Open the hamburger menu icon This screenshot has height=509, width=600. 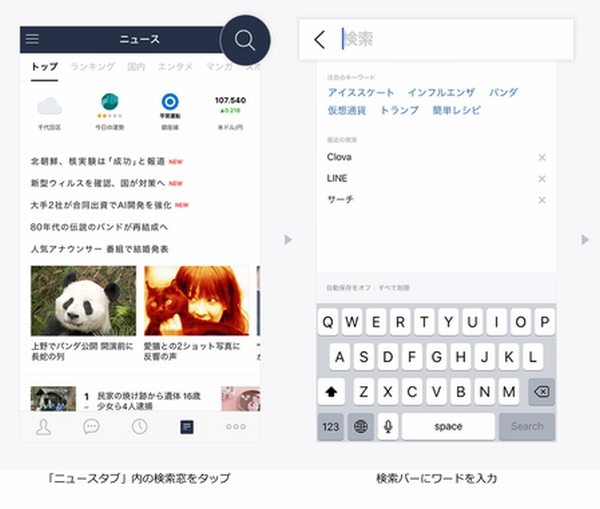tap(32, 39)
